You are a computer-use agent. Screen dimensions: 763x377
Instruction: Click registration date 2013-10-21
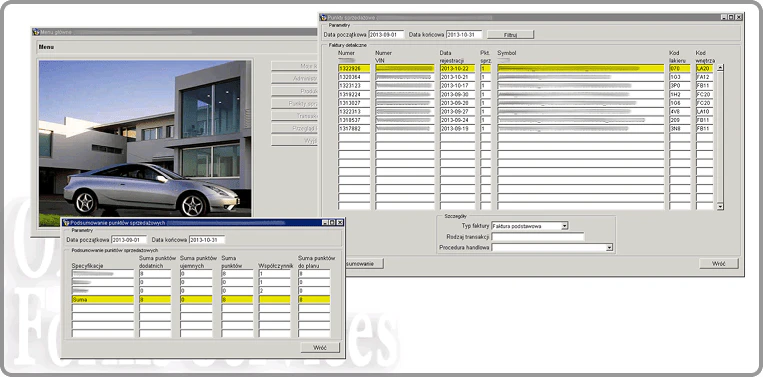click(457, 77)
